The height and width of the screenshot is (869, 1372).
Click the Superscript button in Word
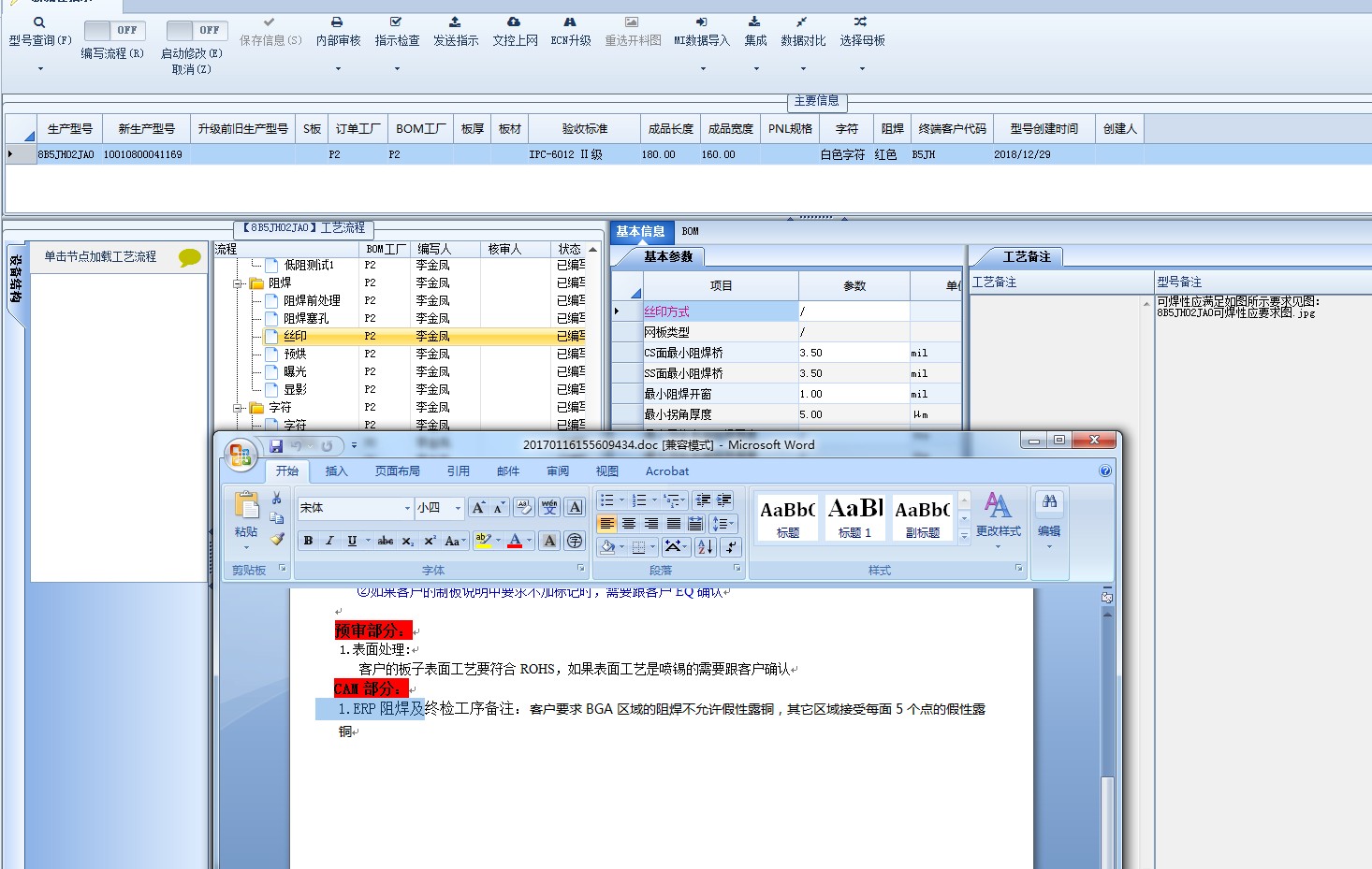click(430, 541)
